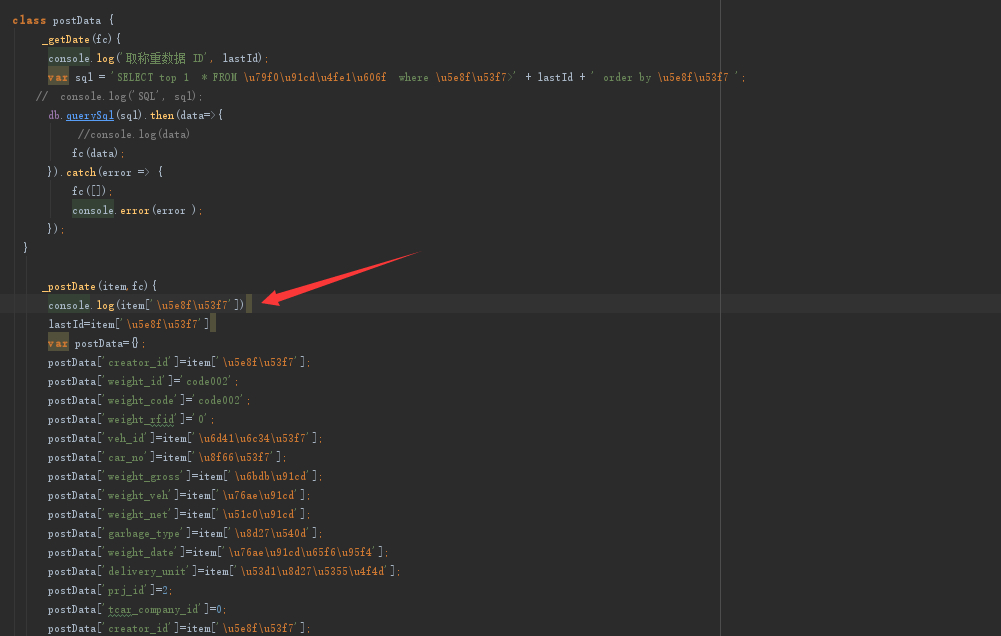The width and height of the screenshot is (1001, 636).
Task: Click the _postDate(item,fc) method declaration
Action: pos(99,287)
